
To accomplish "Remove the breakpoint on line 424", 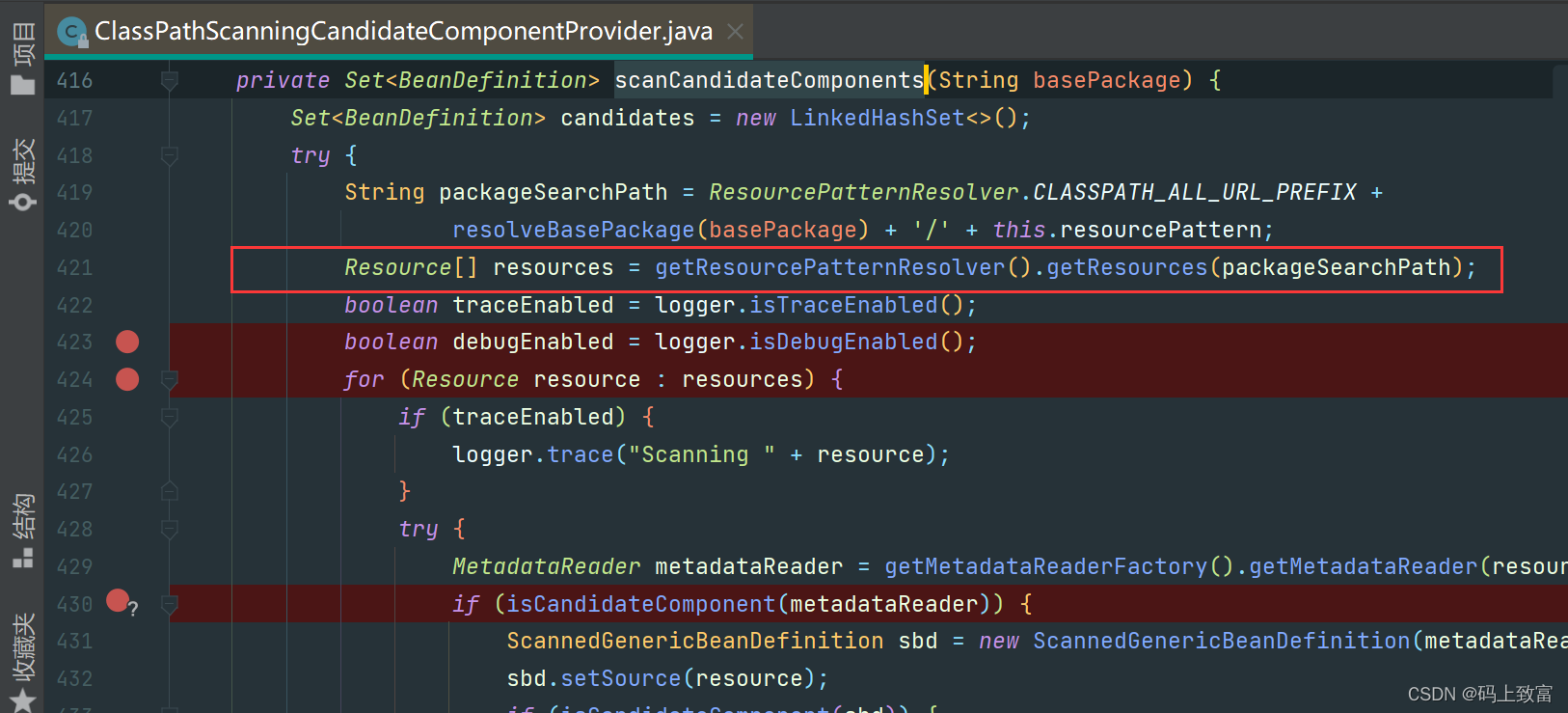I will click(x=127, y=379).
